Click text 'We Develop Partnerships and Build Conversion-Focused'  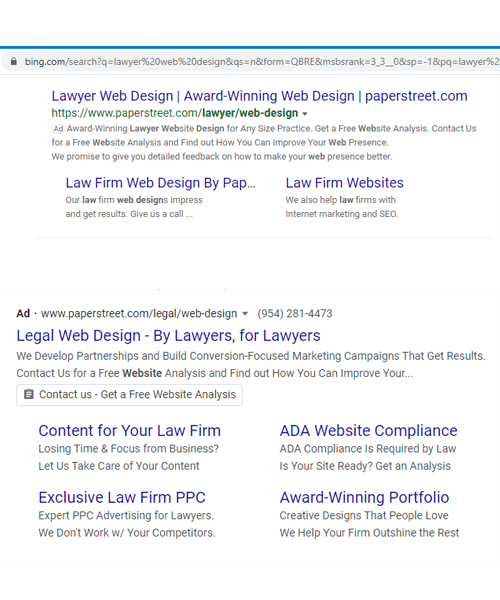click(153, 356)
